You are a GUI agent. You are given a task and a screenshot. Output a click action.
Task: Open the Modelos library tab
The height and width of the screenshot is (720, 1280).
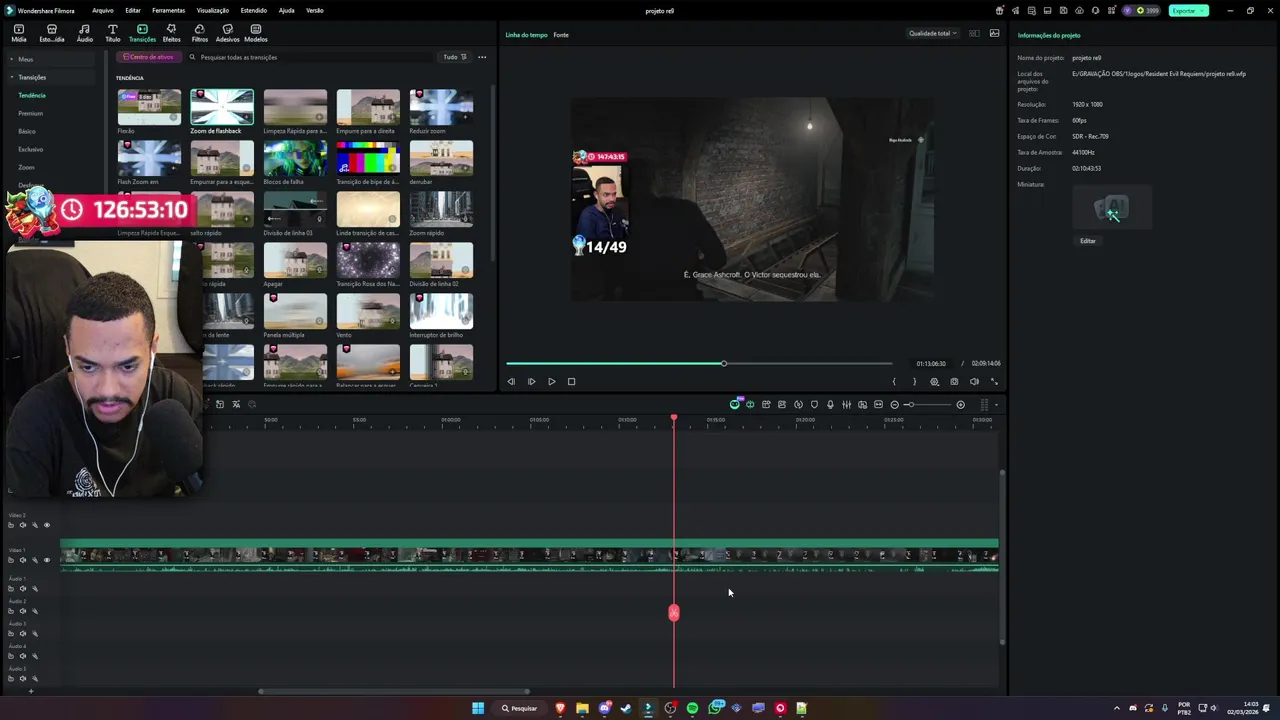tap(256, 33)
